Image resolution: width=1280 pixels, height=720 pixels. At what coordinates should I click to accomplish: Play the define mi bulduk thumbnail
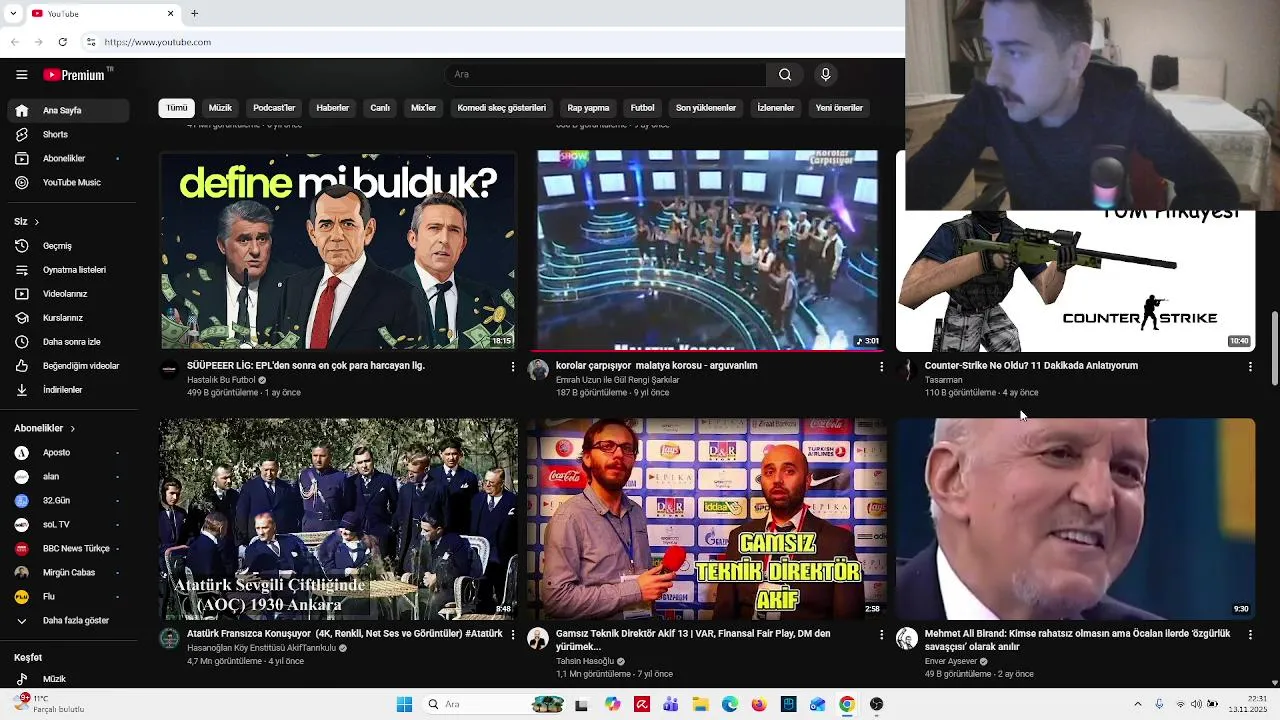[x=338, y=250]
